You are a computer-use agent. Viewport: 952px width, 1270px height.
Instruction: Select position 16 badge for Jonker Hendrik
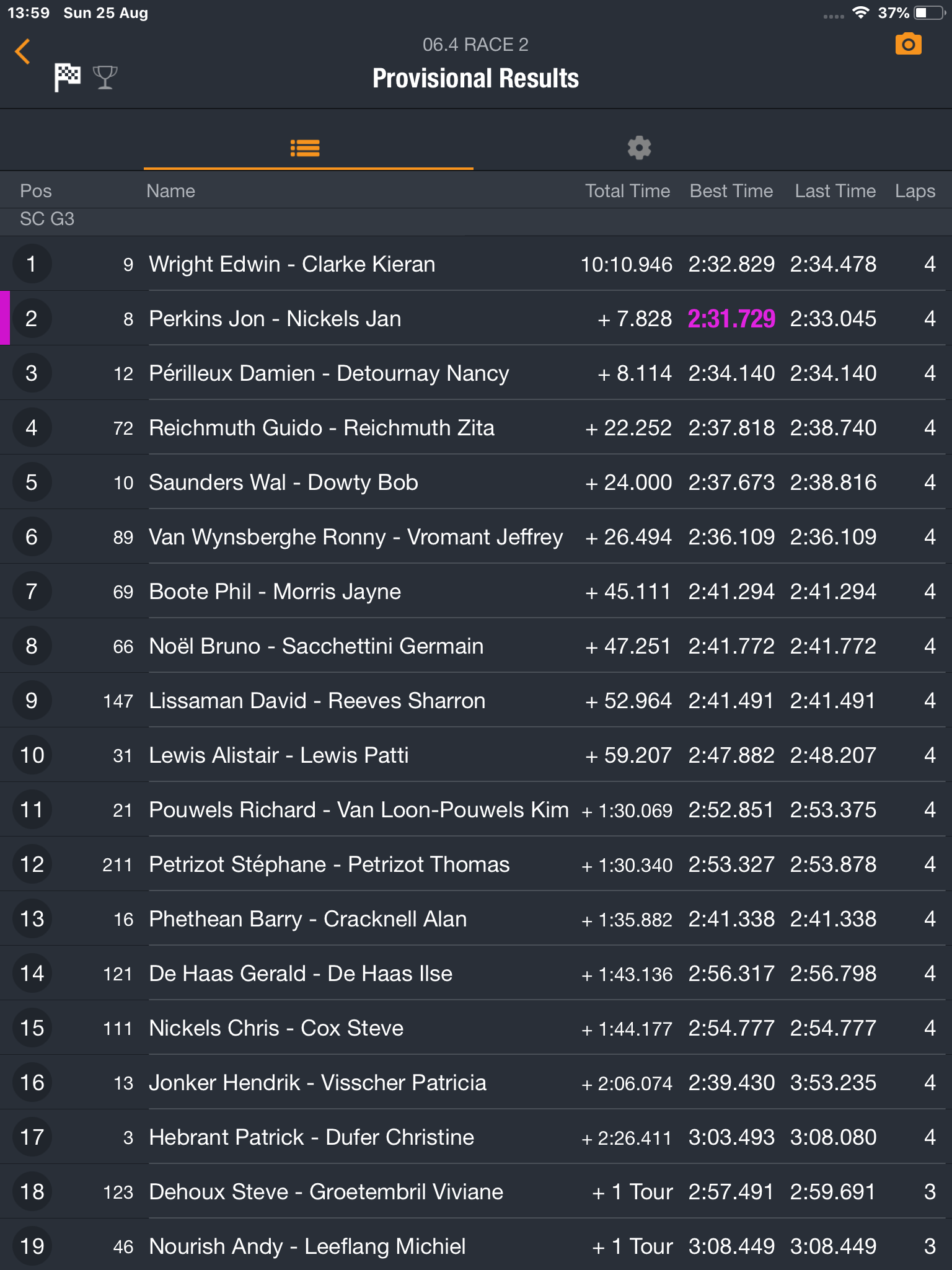point(32,1083)
